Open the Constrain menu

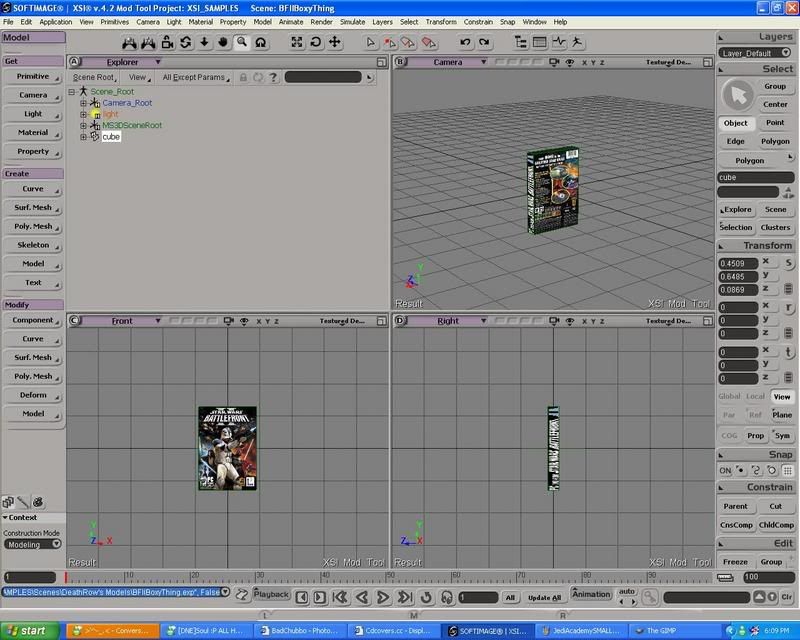(x=478, y=22)
